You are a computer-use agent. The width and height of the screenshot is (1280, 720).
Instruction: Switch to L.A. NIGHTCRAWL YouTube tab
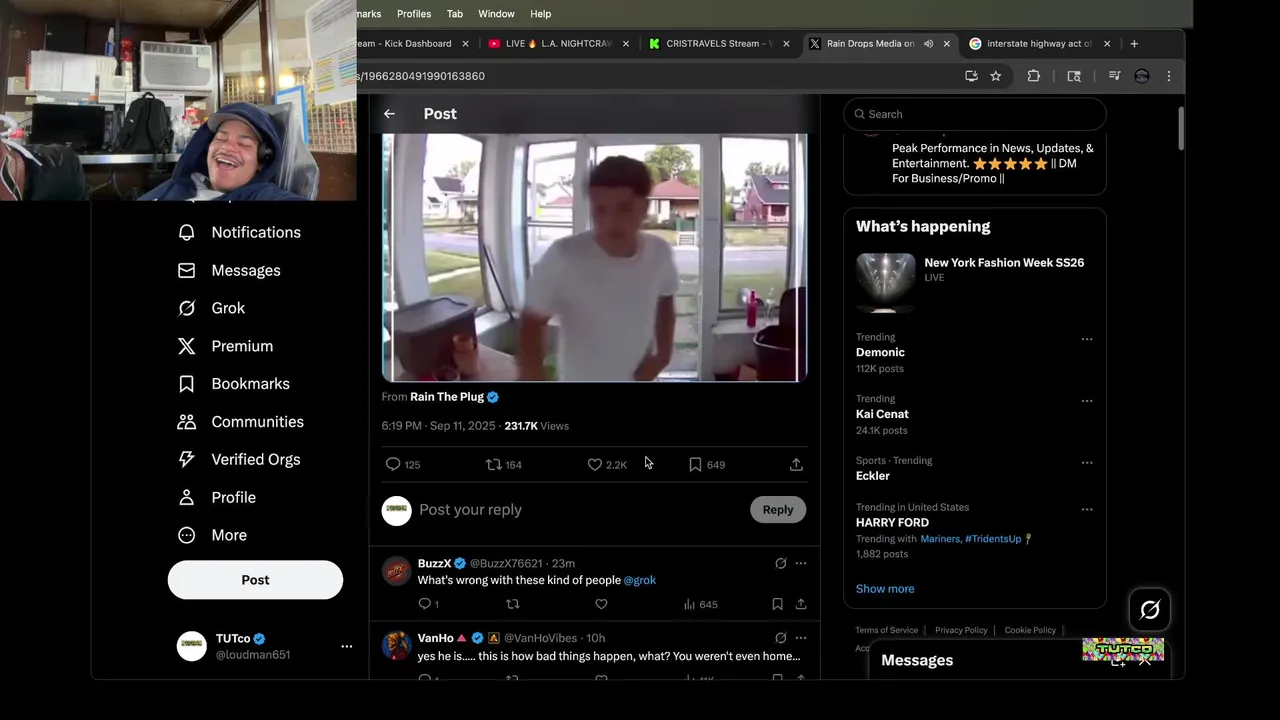click(x=558, y=44)
